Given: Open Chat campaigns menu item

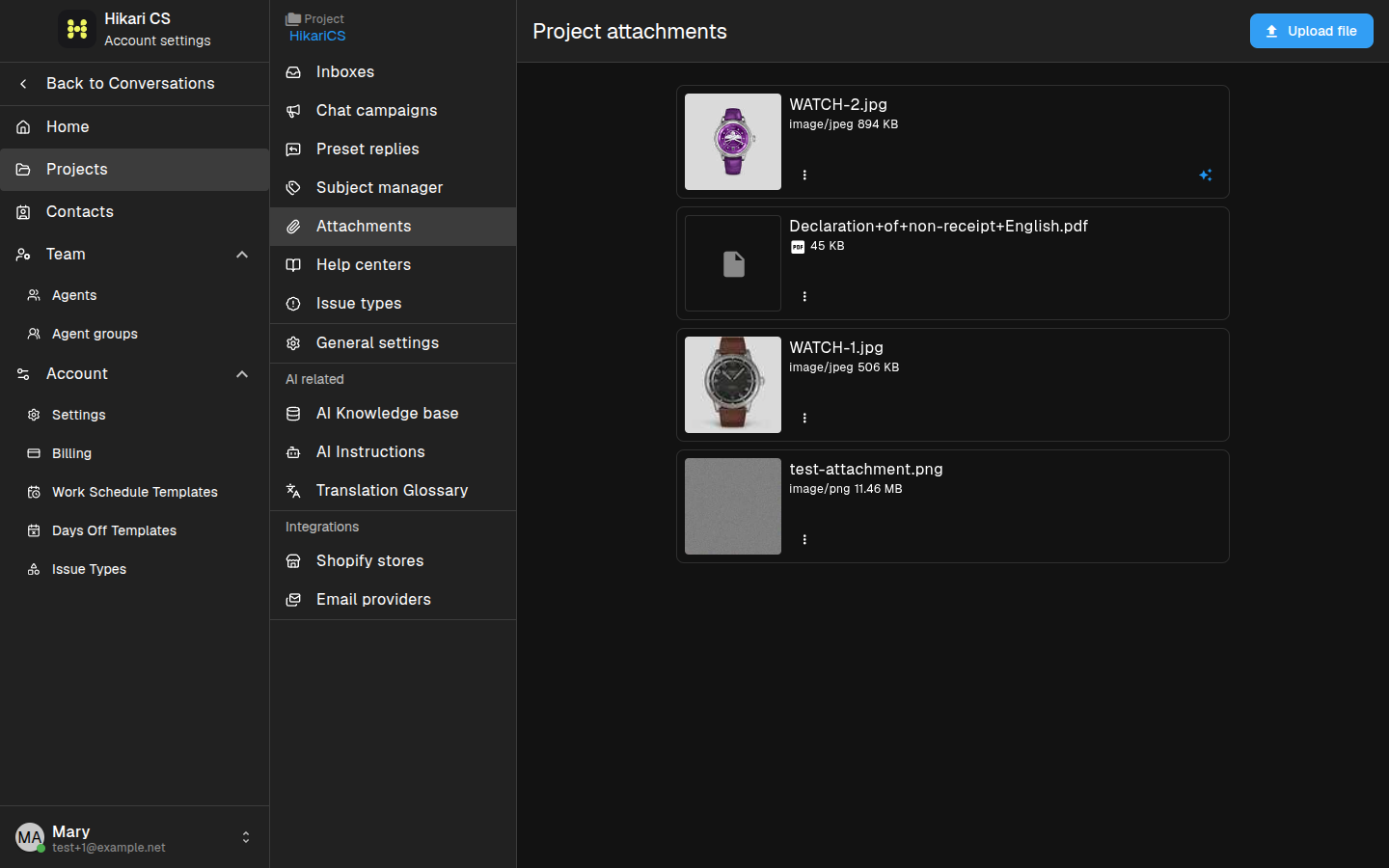Looking at the screenshot, I should [393, 111].
